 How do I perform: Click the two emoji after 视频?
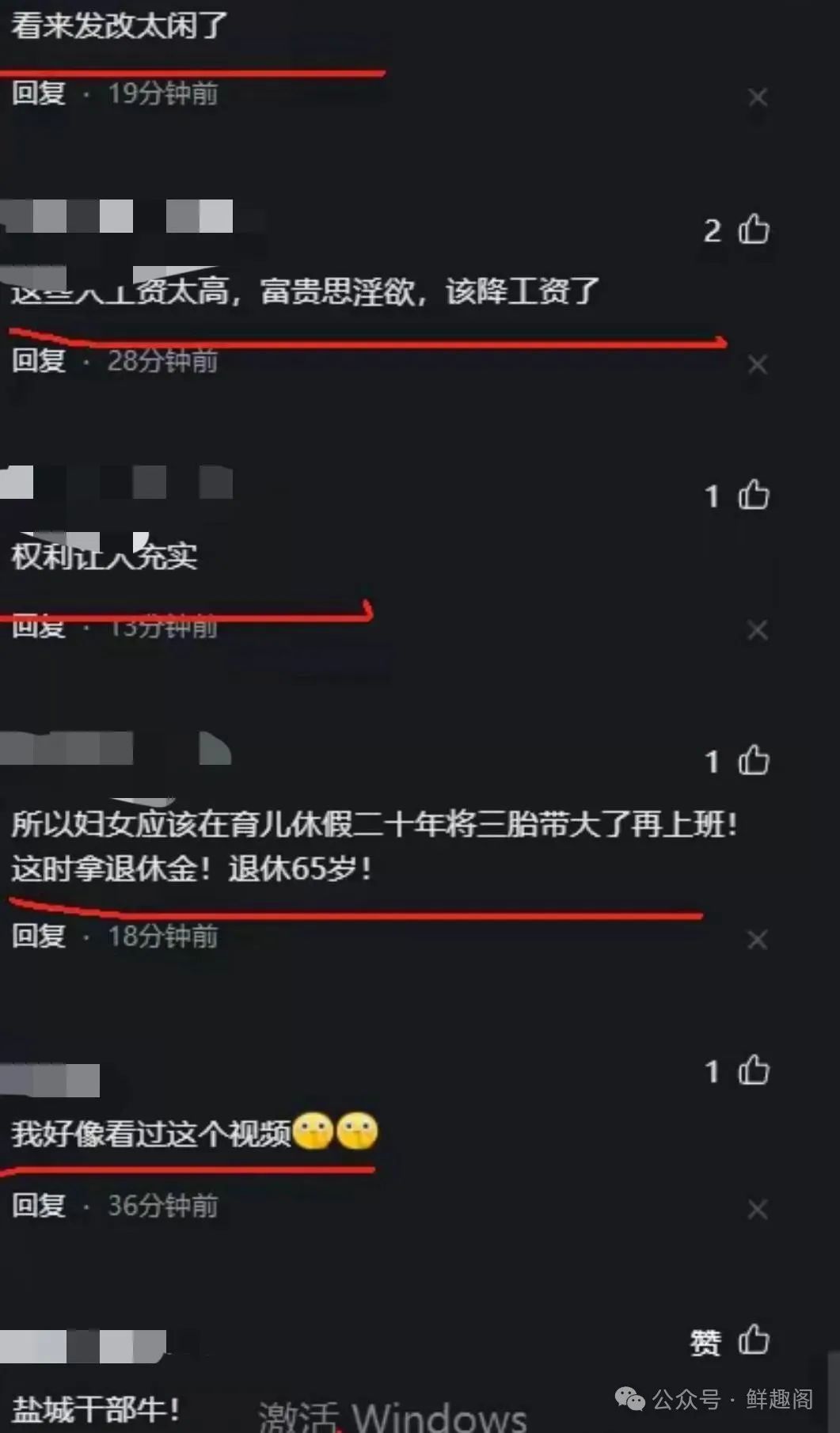pos(336,1131)
